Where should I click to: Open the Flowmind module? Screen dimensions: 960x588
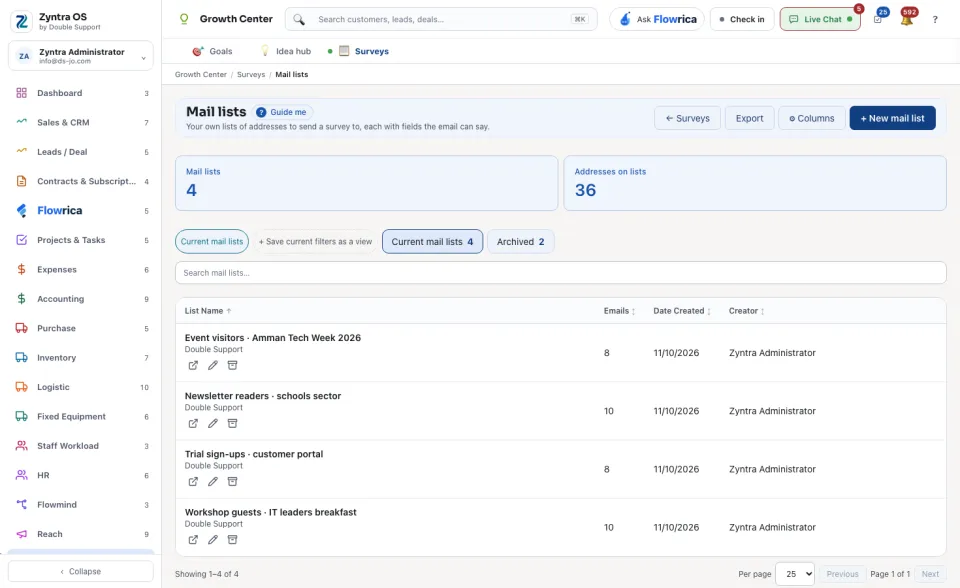click(x=81, y=505)
